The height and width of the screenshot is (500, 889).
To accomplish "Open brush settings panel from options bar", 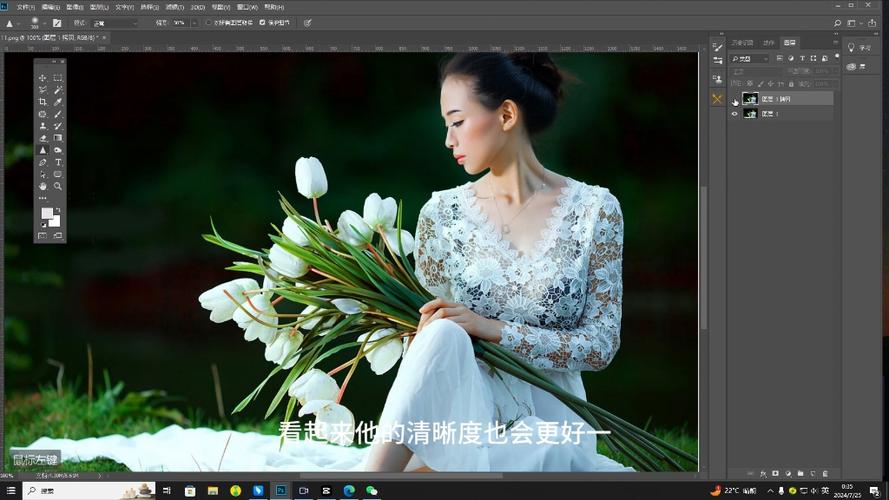I will (x=57, y=23).
